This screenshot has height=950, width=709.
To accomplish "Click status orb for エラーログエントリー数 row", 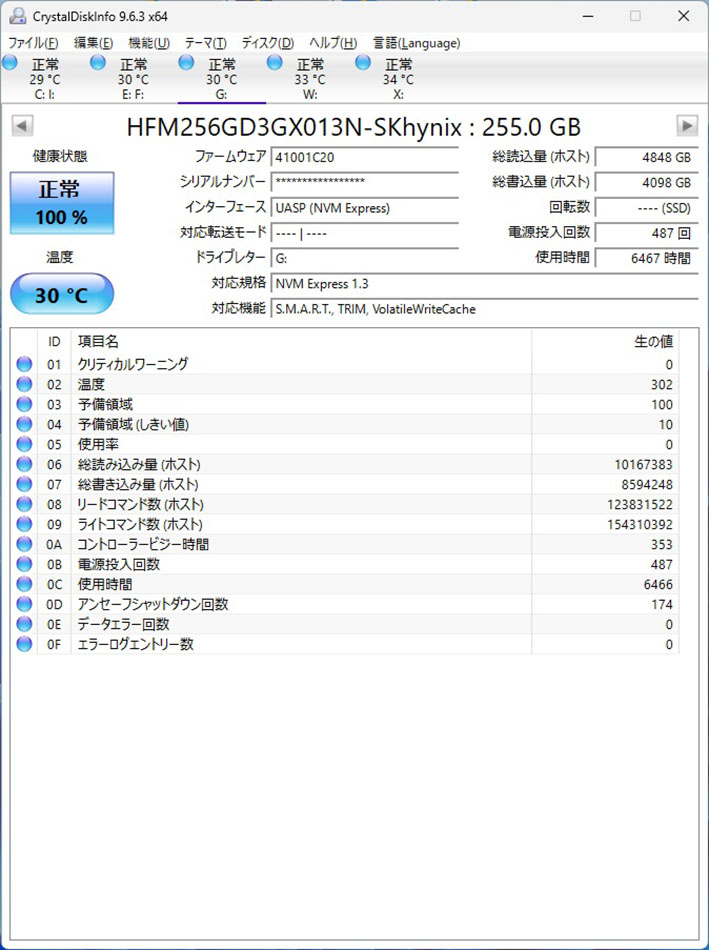I will coord(24,644).
